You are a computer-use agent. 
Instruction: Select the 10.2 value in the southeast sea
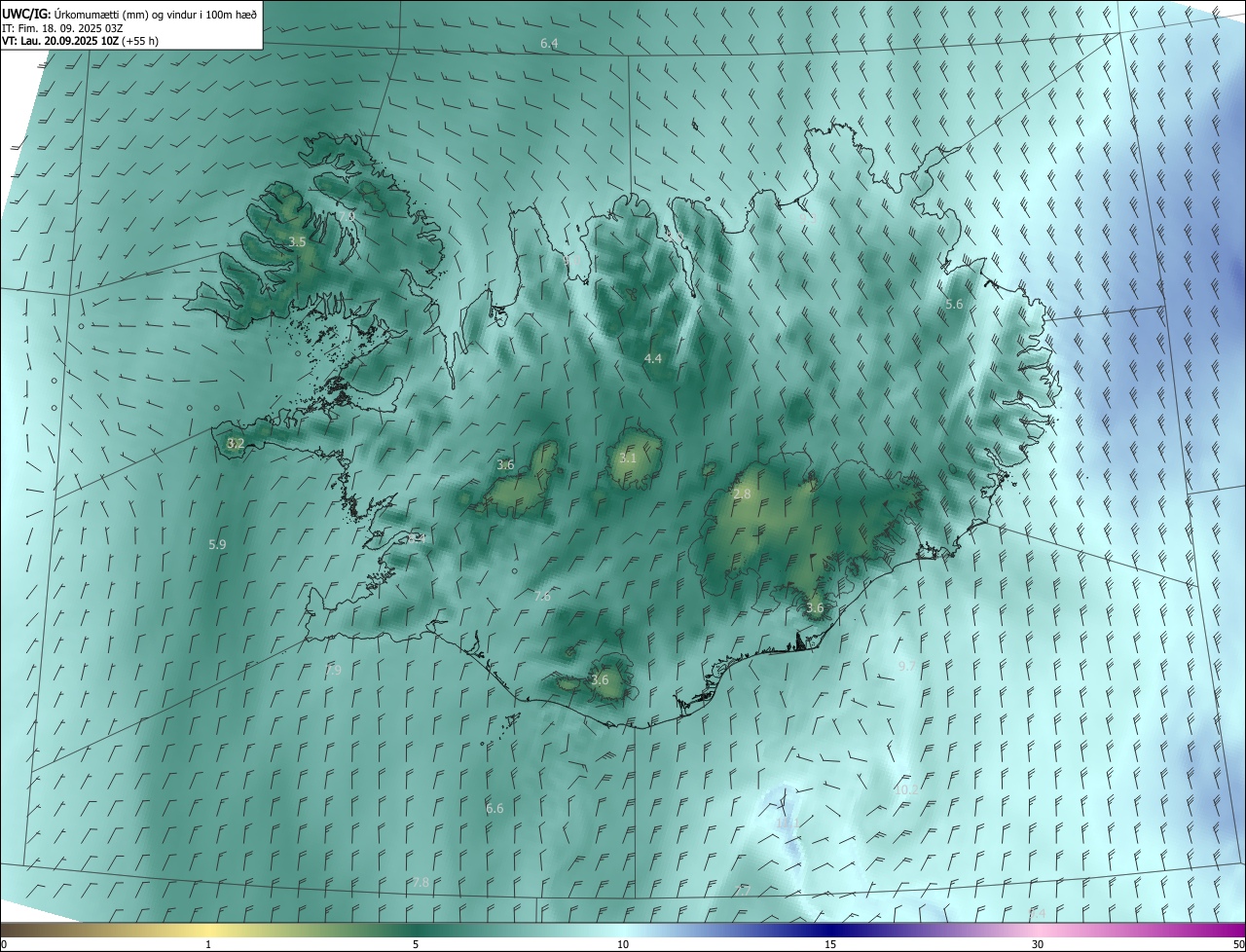906,790
